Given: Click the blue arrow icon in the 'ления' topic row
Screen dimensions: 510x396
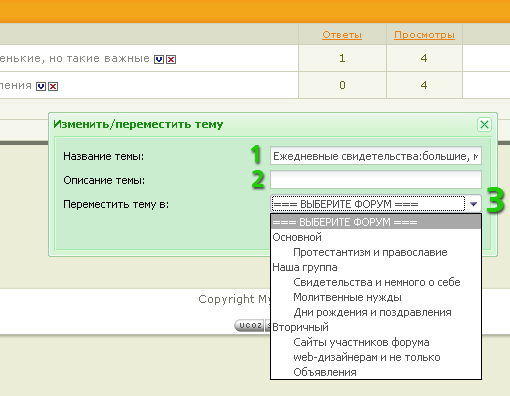Looking at the screenshot, I should (41, 87).
